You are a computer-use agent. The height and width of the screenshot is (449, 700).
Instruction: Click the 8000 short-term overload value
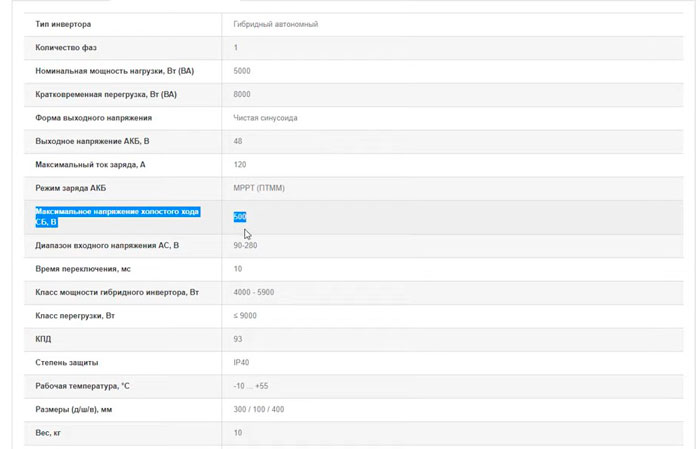[242, 94]
